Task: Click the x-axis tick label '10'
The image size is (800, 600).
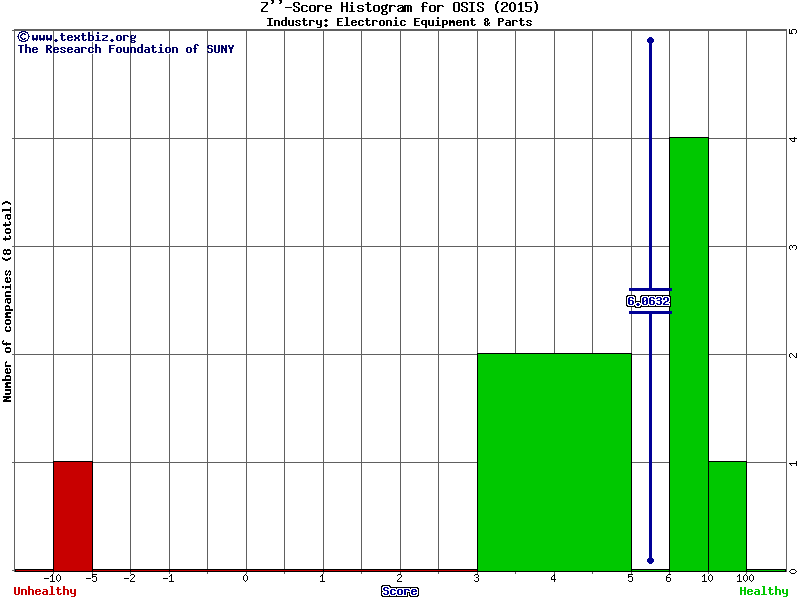Action: click(707, 579)
